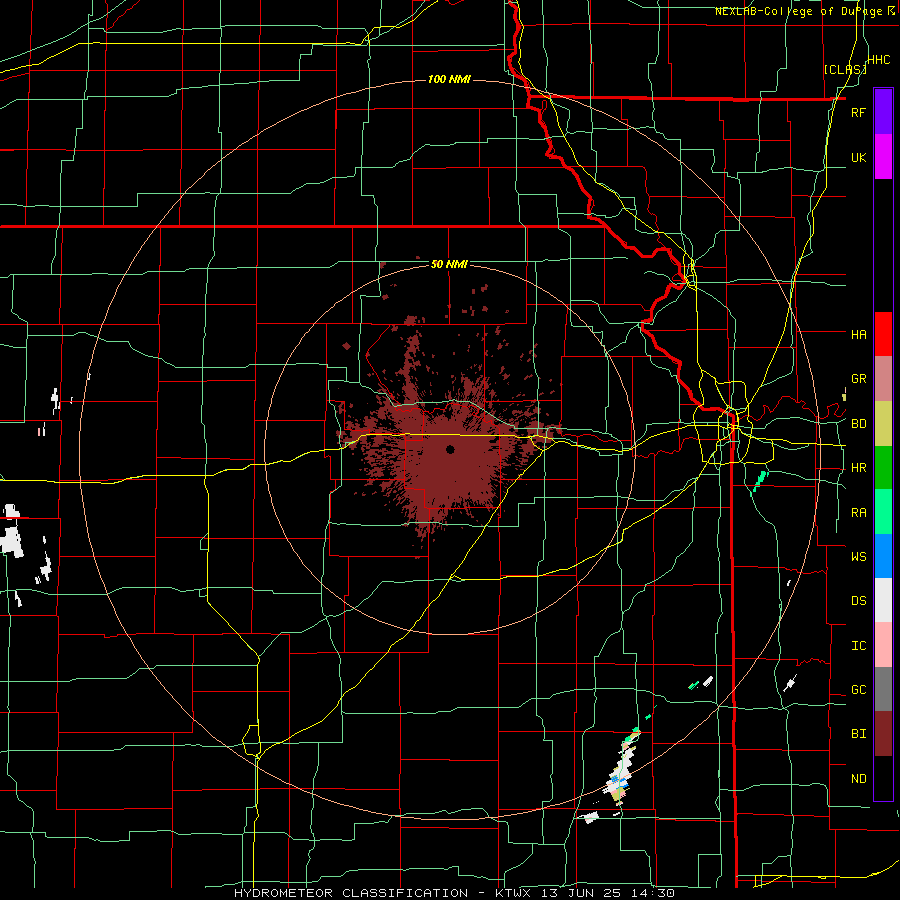Click the KTWX radar site center dot

tap(450, 449)
